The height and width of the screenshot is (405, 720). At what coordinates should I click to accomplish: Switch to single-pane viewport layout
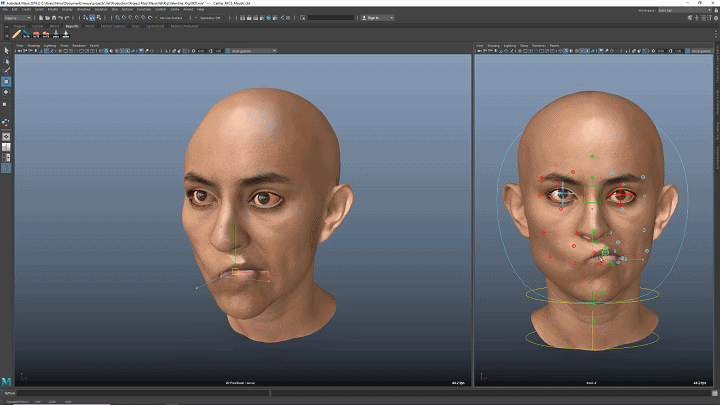(x=6, y=136)
